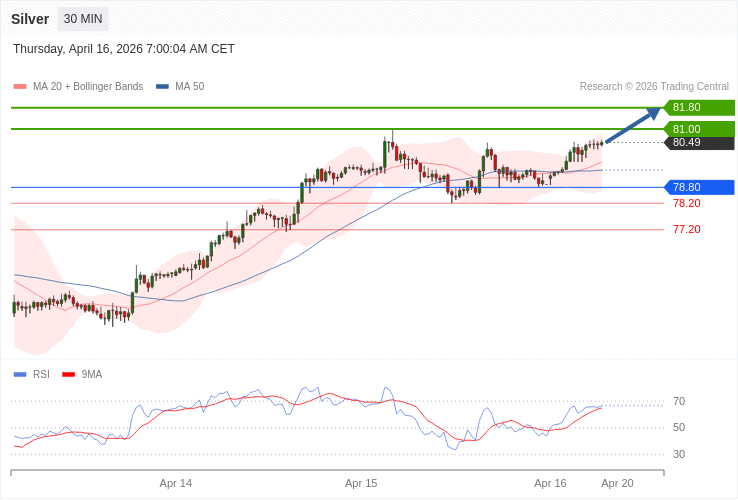Click the MA 20 + Bollinger Bands legend swatch
This screenshot has height=500, width=738.
[x=20, y=87]
